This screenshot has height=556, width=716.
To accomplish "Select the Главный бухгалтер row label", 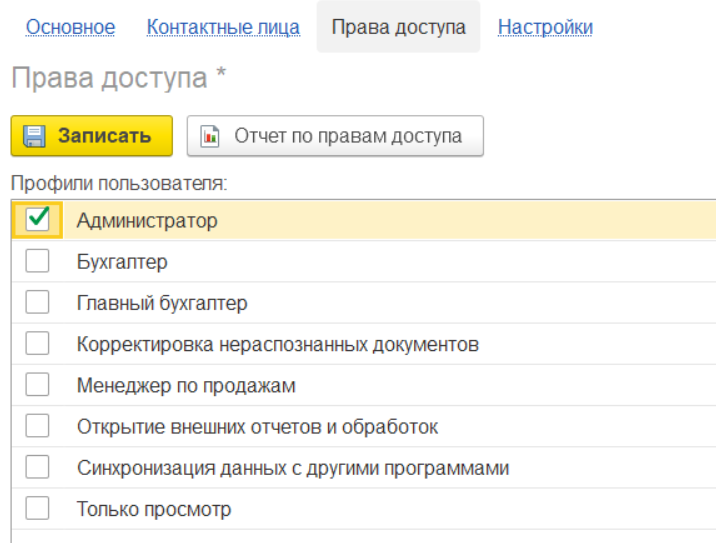I will (162, 303).
